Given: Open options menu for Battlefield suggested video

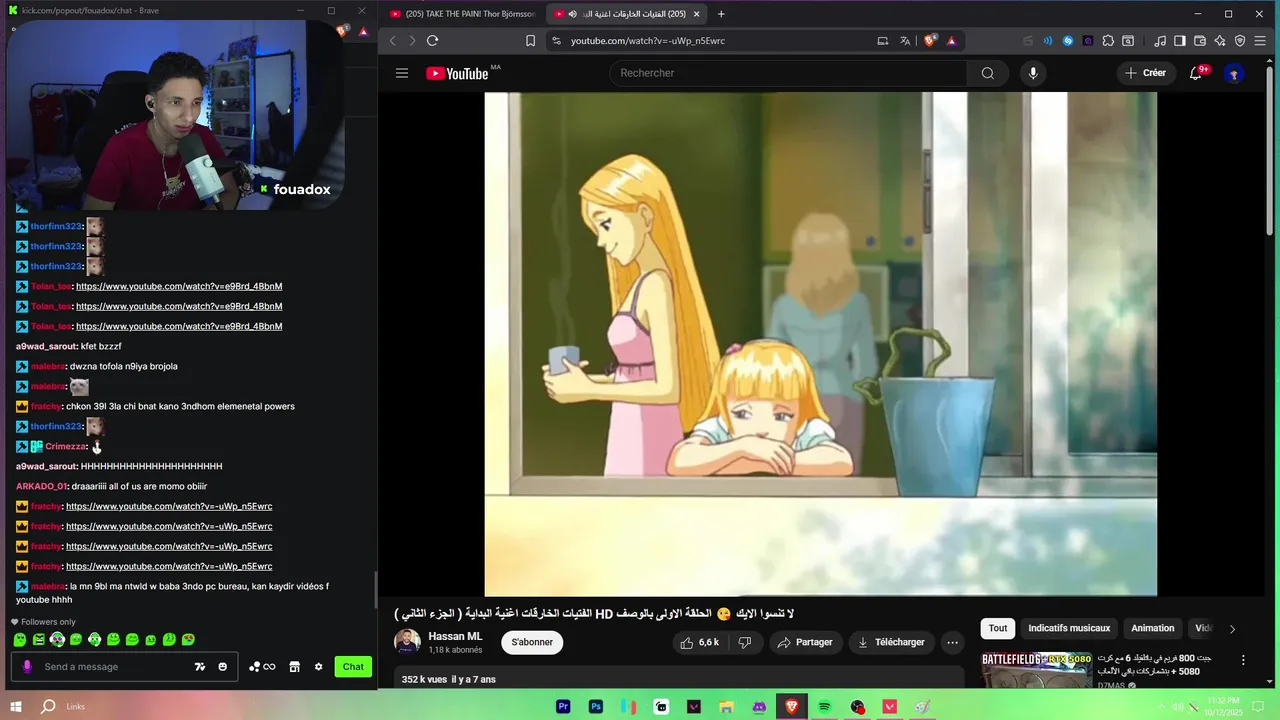Looking at the screenshot, I should 1243,660.
